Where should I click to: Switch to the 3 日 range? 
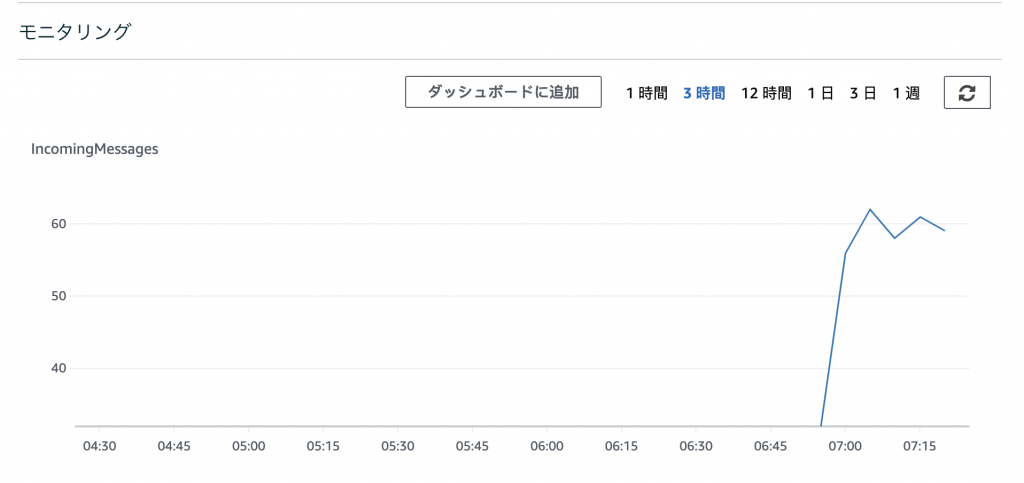pos(863,93)
